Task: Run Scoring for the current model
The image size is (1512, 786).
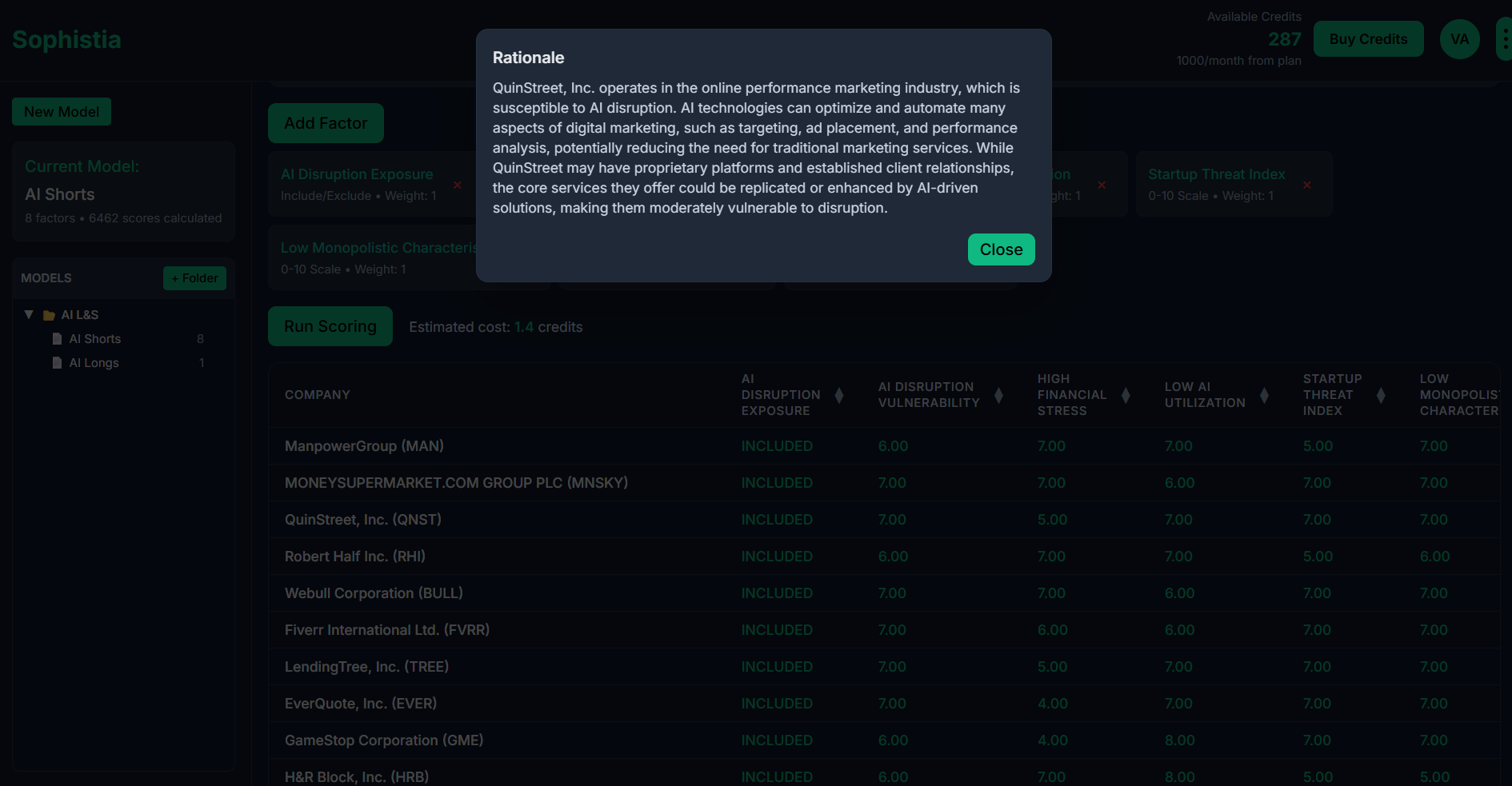Action: pos(330,326)
